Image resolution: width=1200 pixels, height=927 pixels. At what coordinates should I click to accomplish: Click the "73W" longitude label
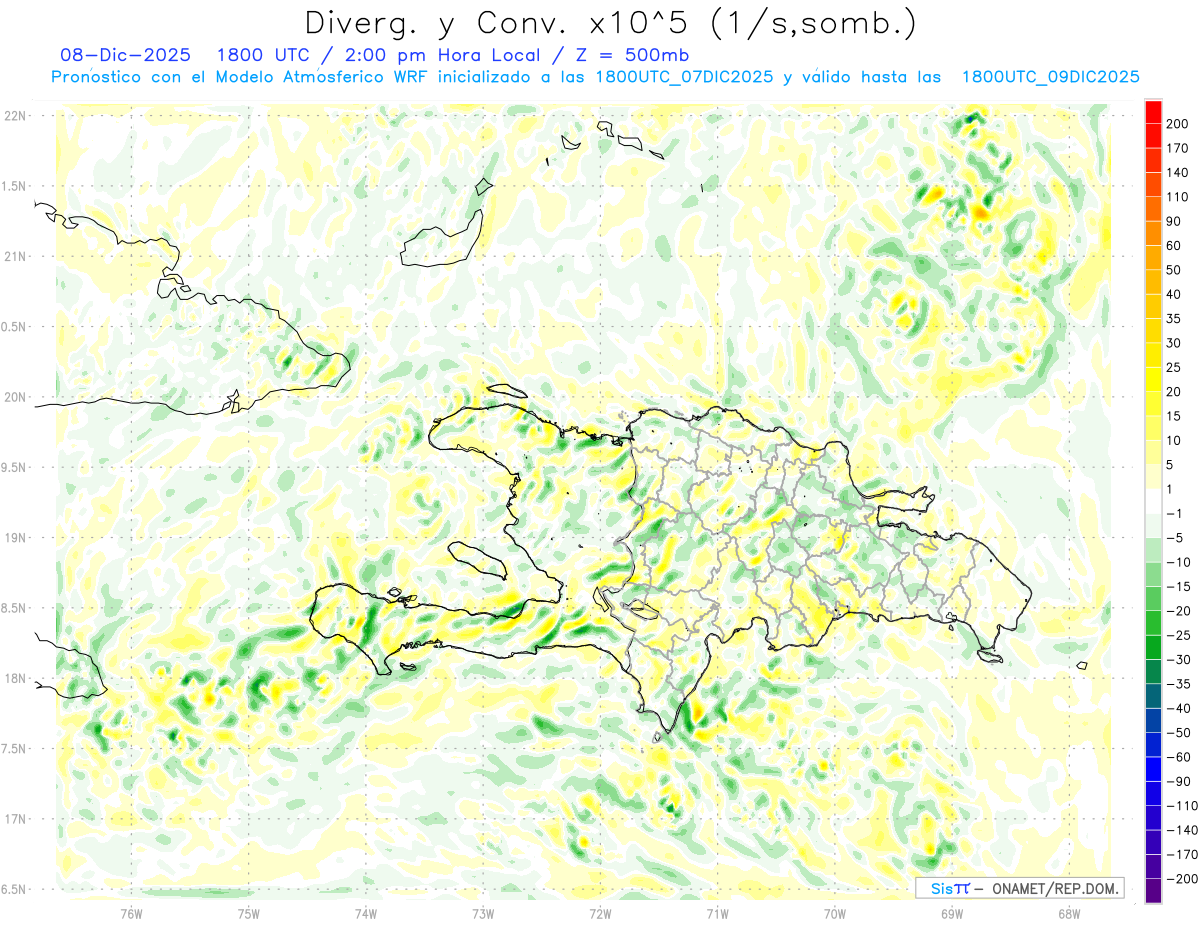tap(483, 913)
